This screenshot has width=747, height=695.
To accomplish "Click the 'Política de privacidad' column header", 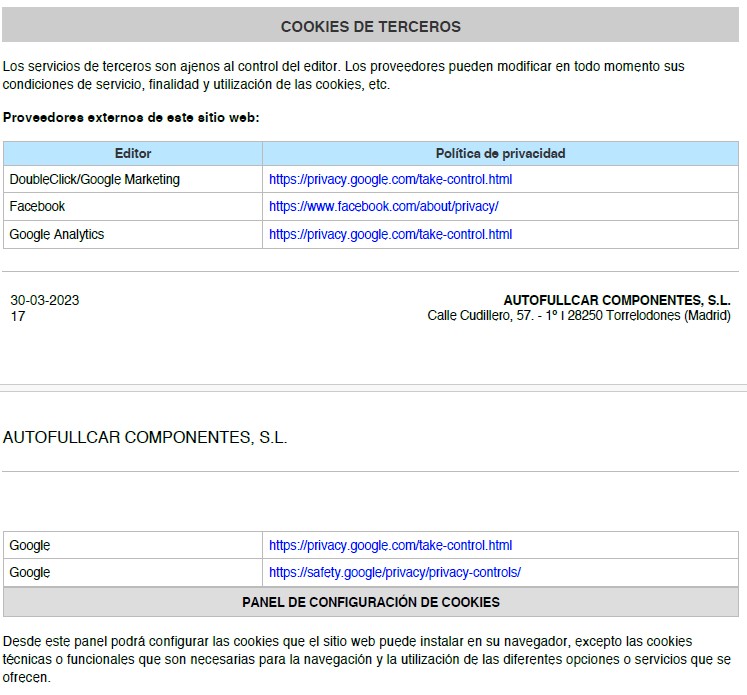I will click(x=500, y=153).
